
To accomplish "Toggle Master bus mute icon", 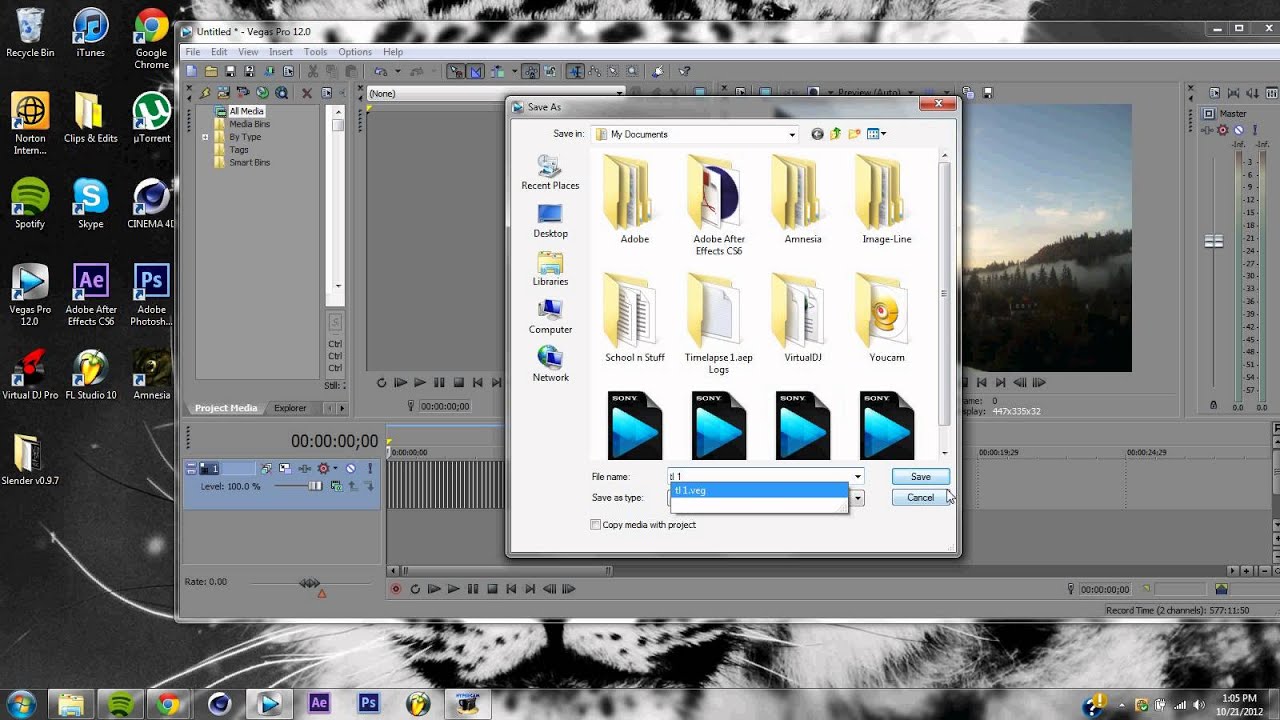I will pyautogui.click(x=1238, y=130).
